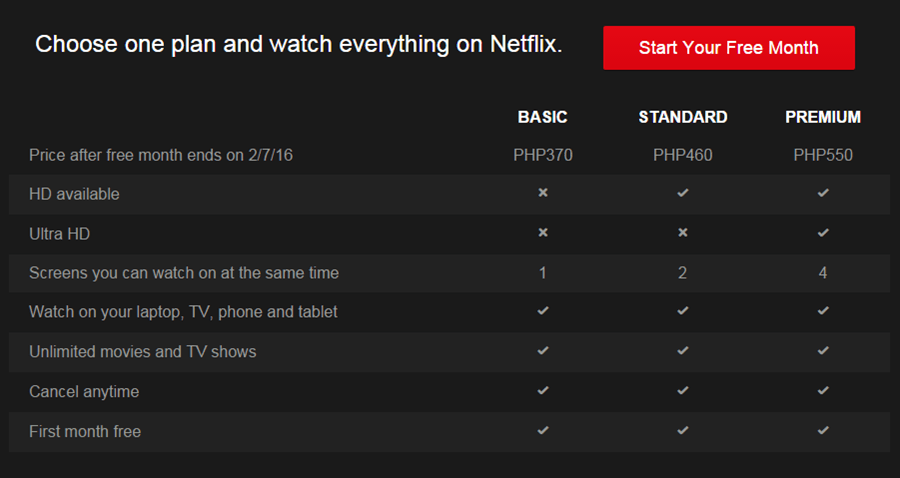Click the Standard screens count of 2
This screenshot has height=478, width=900.
[683, 272]
